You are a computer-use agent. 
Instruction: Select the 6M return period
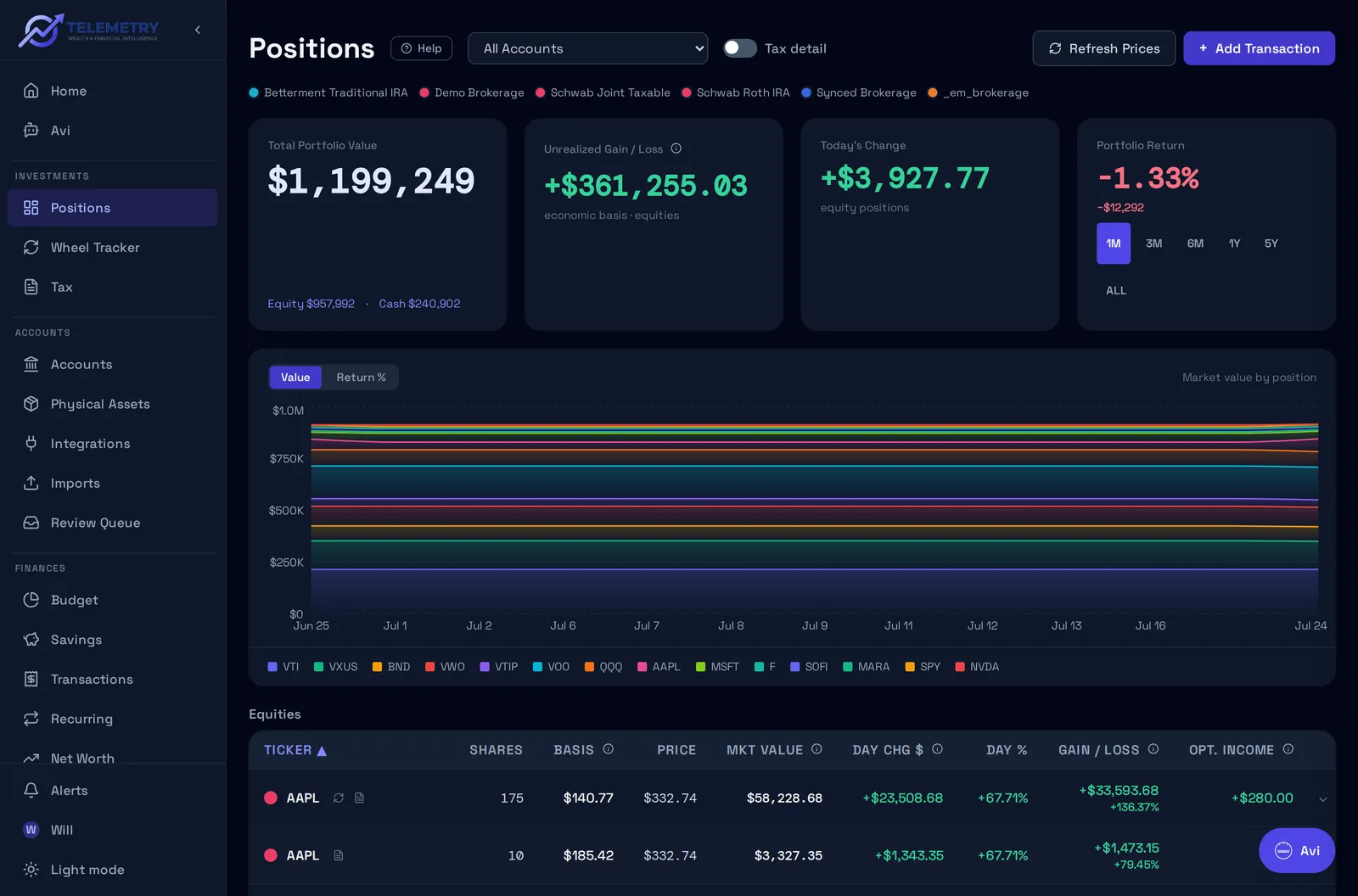[x=1195, y=244]
